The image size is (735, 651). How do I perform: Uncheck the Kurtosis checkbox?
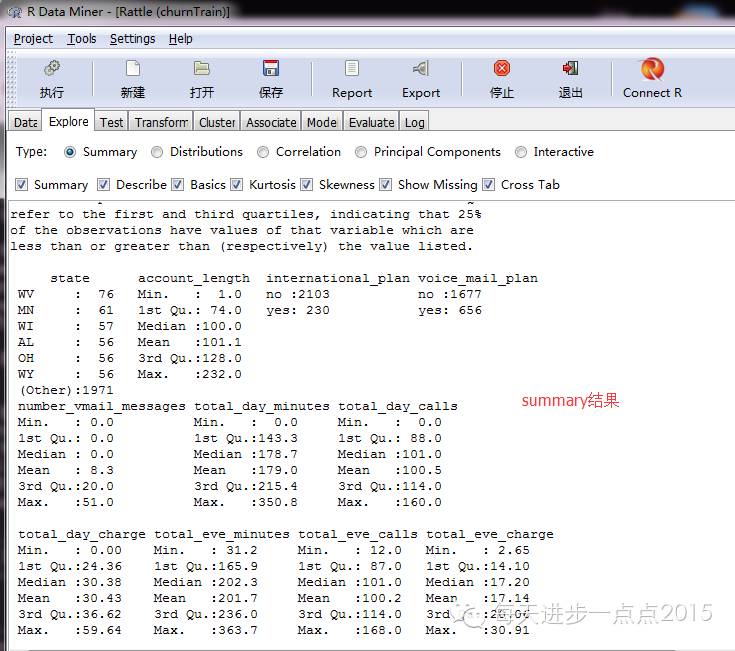tap(237, 185)
